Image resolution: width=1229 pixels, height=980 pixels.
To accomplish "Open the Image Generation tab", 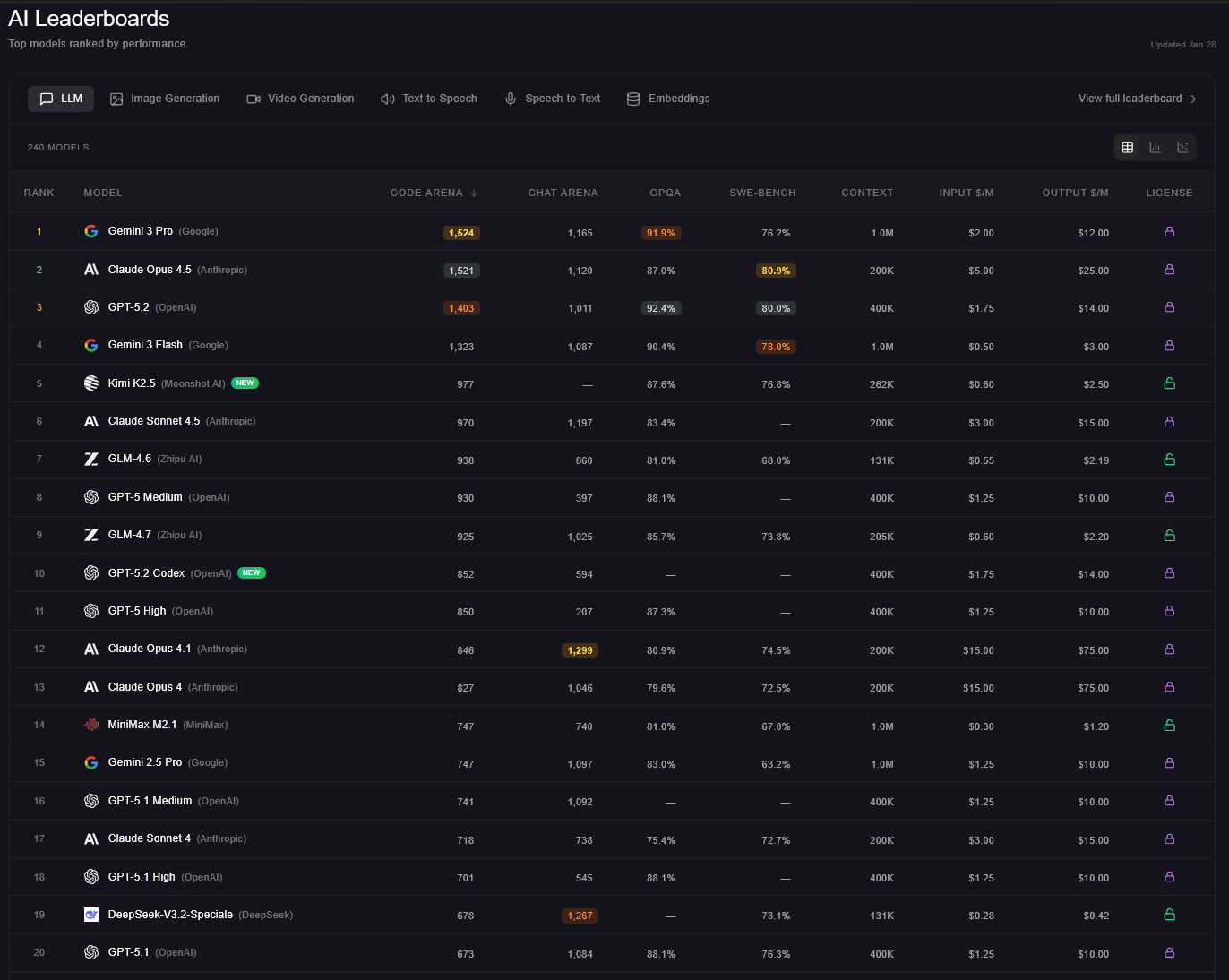I will pyautogui.click(x=165, y=99).
